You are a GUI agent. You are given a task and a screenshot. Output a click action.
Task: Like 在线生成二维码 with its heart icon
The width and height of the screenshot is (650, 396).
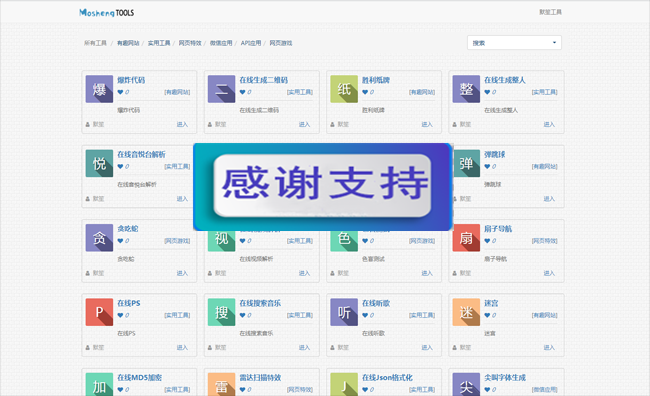[x=243, y=92]
